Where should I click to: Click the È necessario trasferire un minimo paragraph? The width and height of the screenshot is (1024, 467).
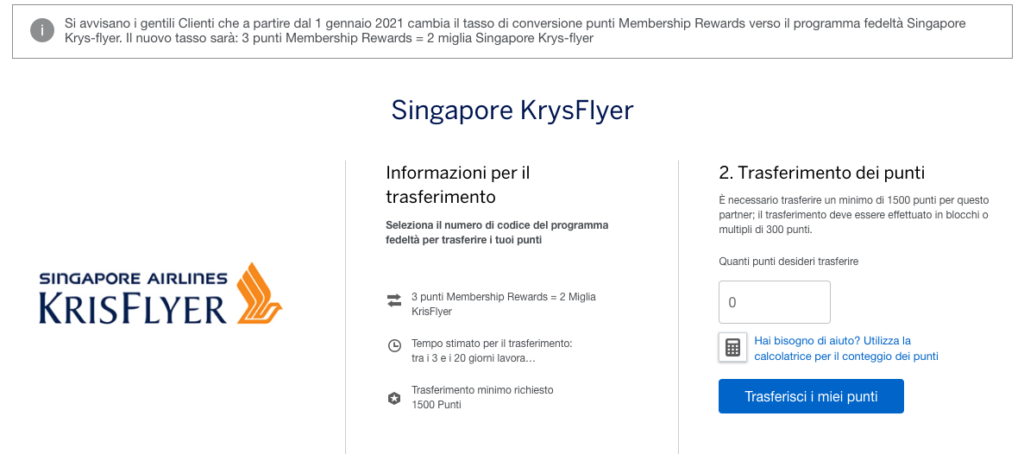point(854,215)
